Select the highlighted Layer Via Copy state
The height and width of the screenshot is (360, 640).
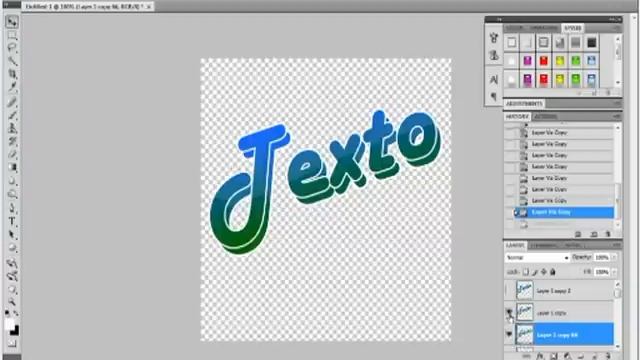click(x=564, y=212)
